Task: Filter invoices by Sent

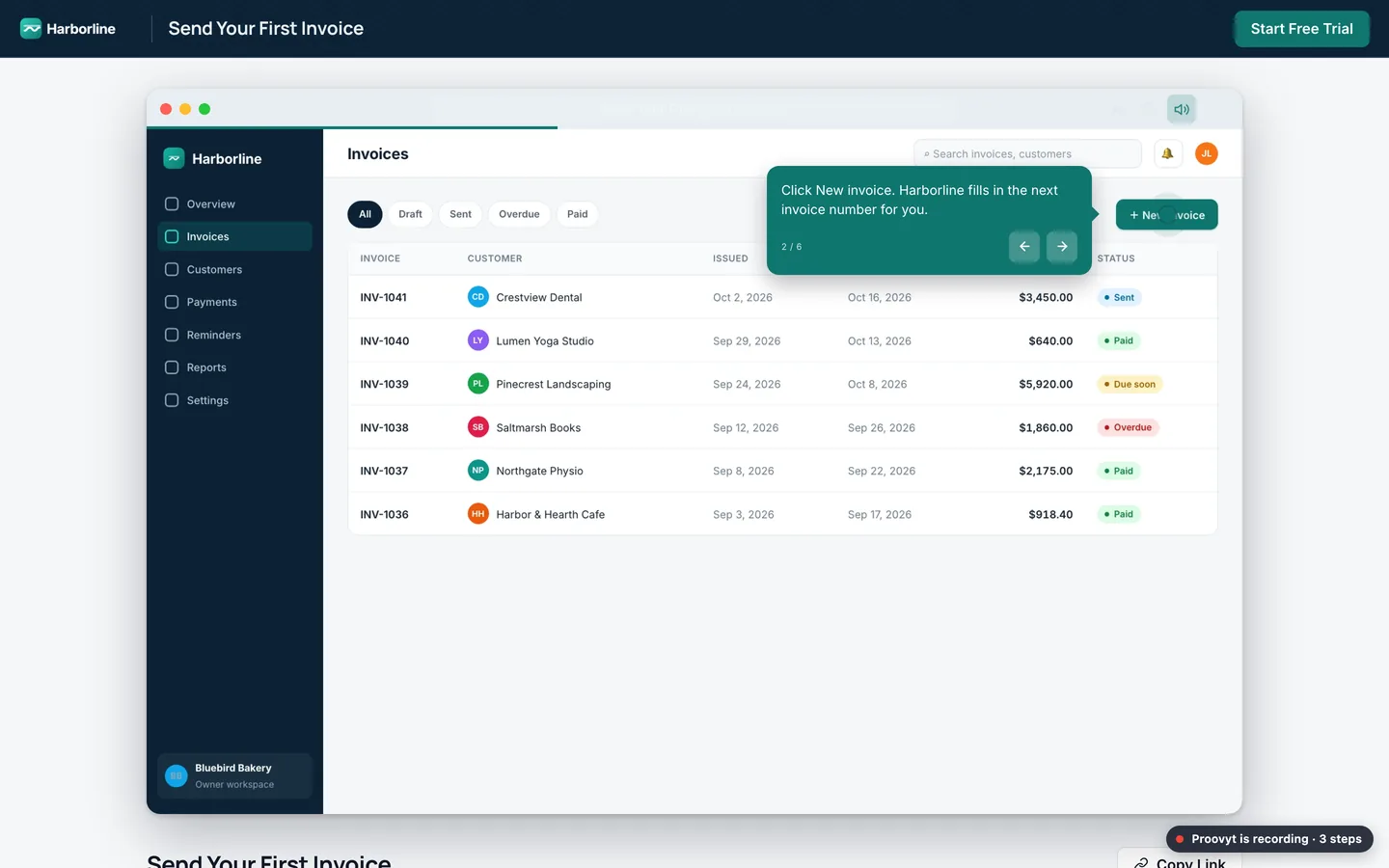Action: (460, 214)
